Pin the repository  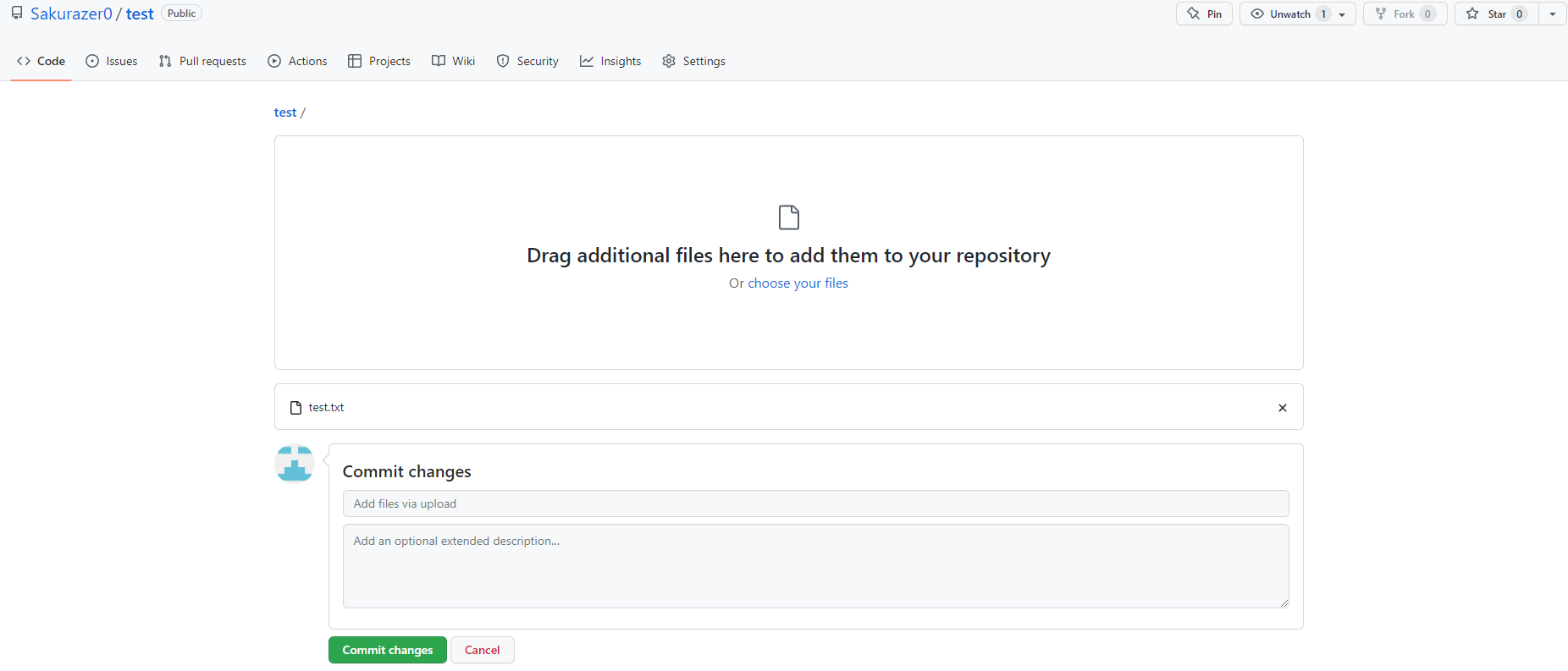(x=1204, y=14)
